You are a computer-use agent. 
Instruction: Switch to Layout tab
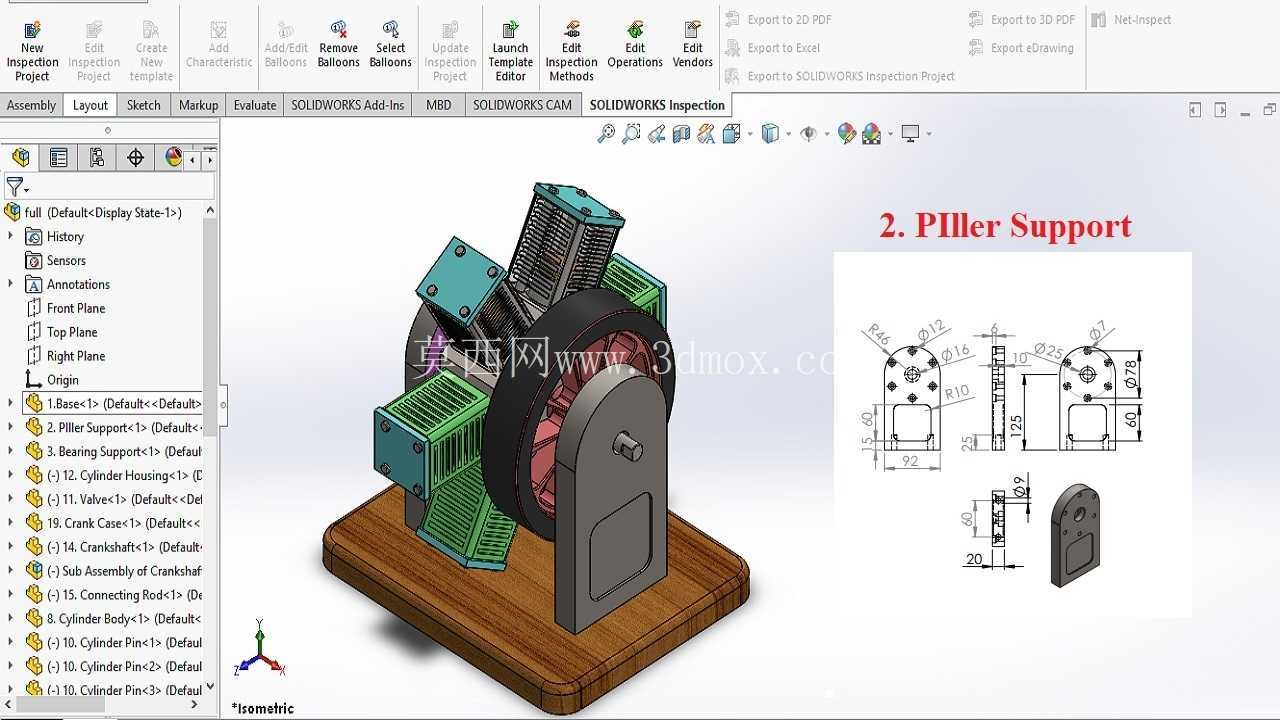coord(90,105)
